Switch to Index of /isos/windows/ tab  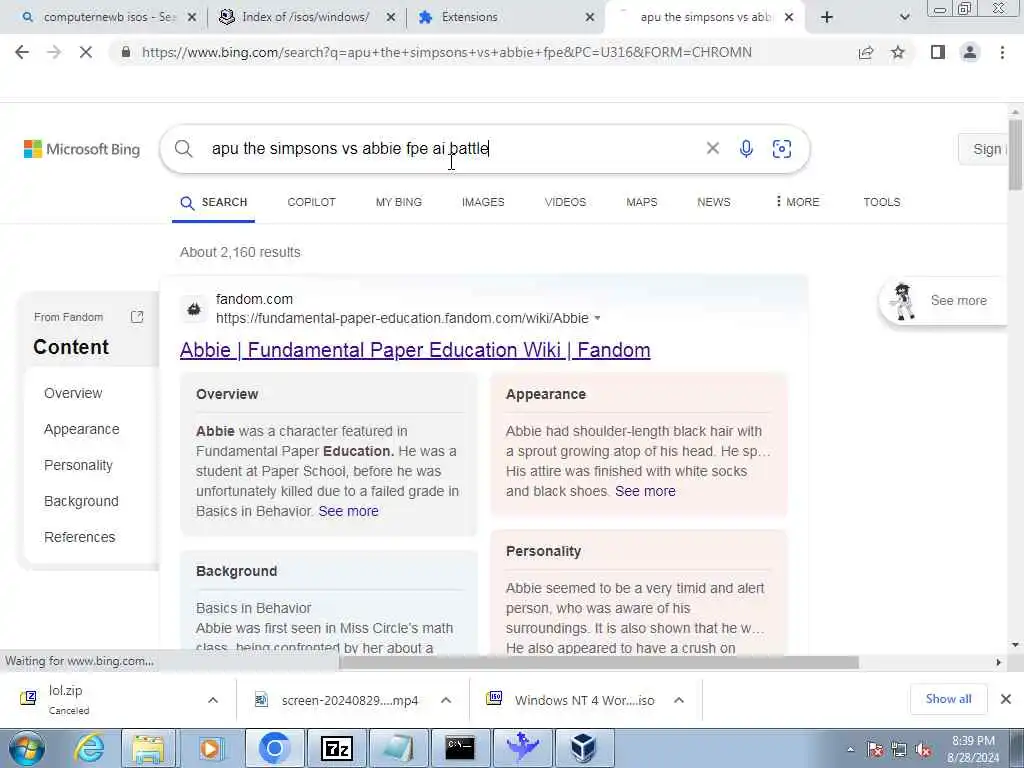pos(306,17)
